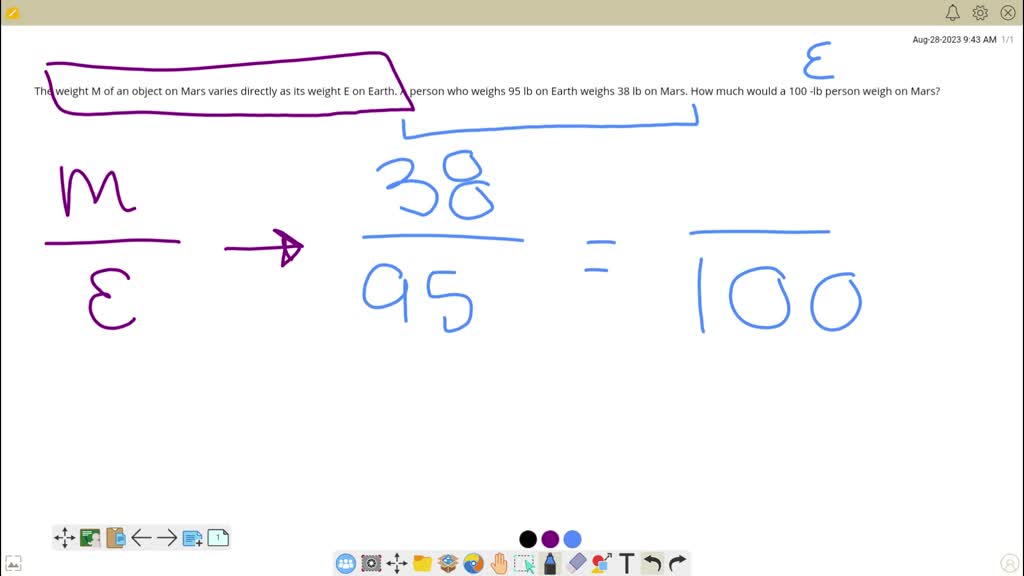This screenshot has width=1024, height=576.
Task: Go to the previous page with left arrow
Action: coord(141,538)
